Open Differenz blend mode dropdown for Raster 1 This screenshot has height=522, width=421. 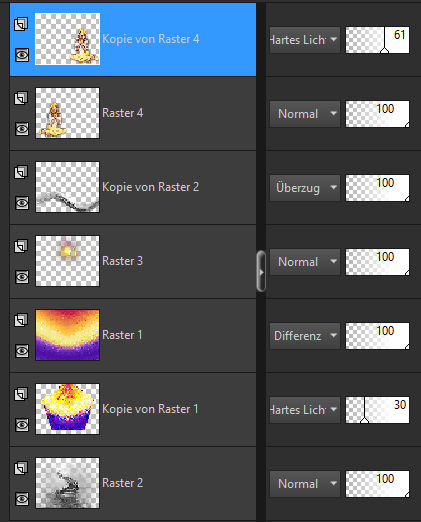coord(305,336)
